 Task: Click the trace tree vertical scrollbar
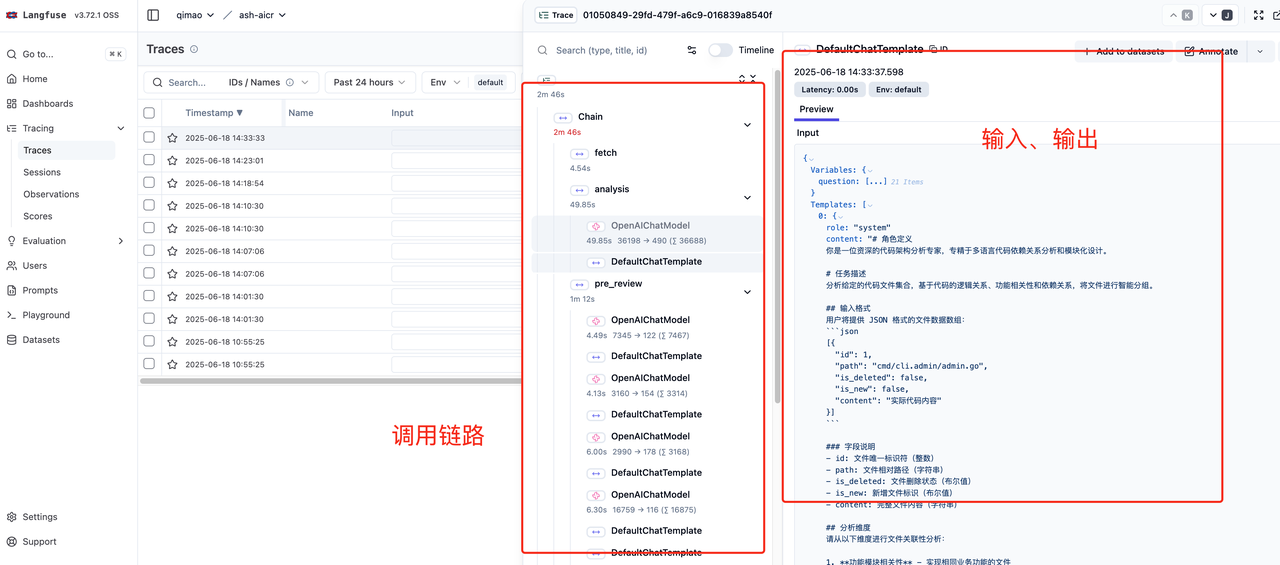click(778, 235)
